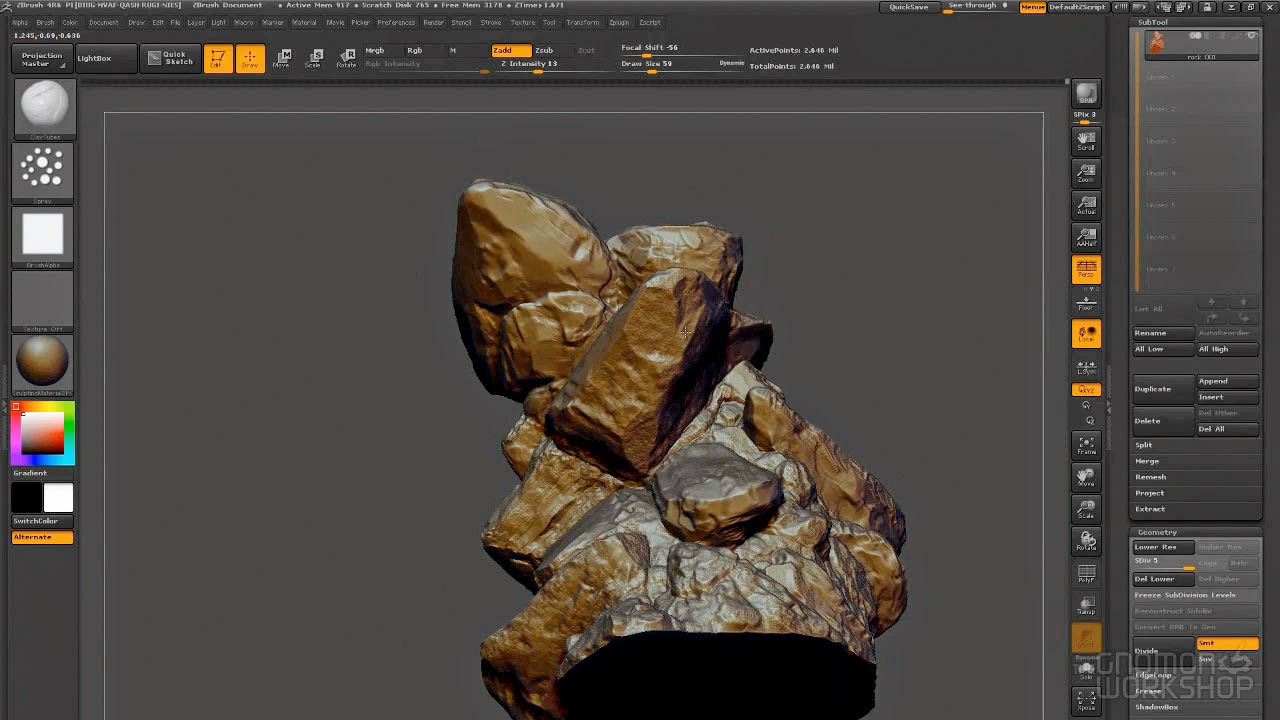
Task: Open the Material menu
Action: [304, 22]
